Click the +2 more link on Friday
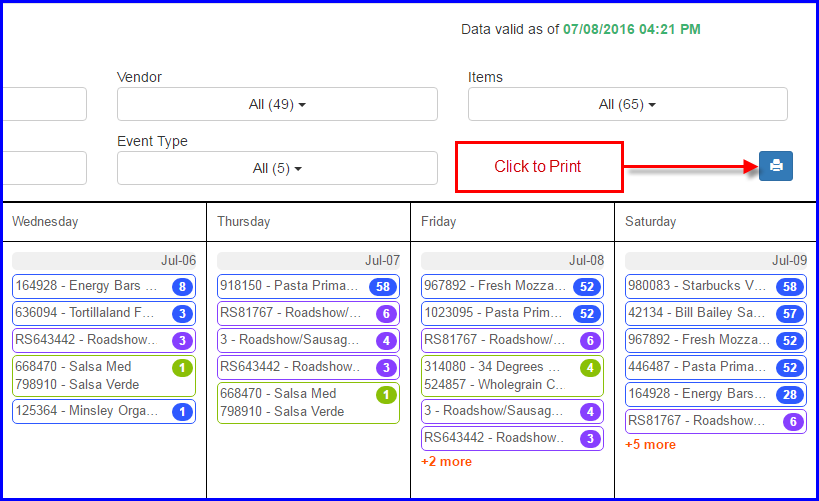Viewport: 819px width, 501px height. [446, 461]
